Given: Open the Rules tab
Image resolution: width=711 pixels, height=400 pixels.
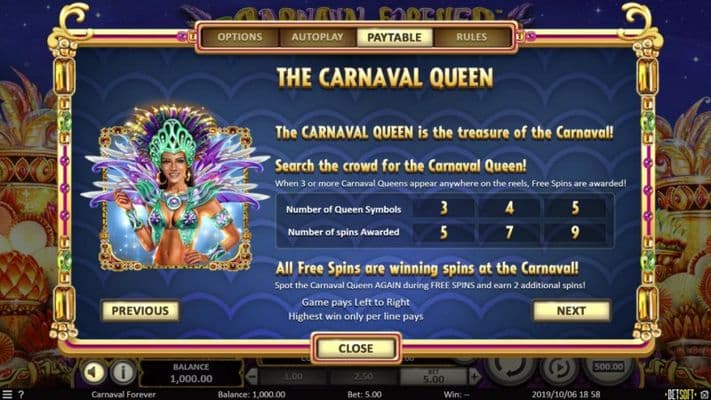Looking at the screenshot, I should 472,37.
